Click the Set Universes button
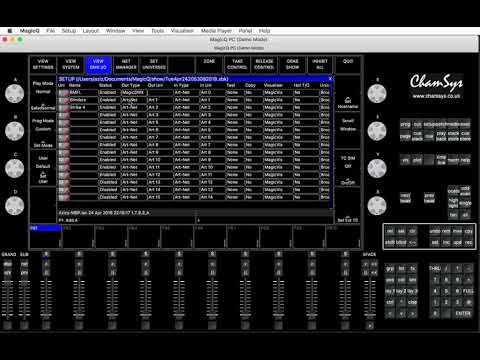This screenshot has width=480, height=360. (x=154, y=64)
